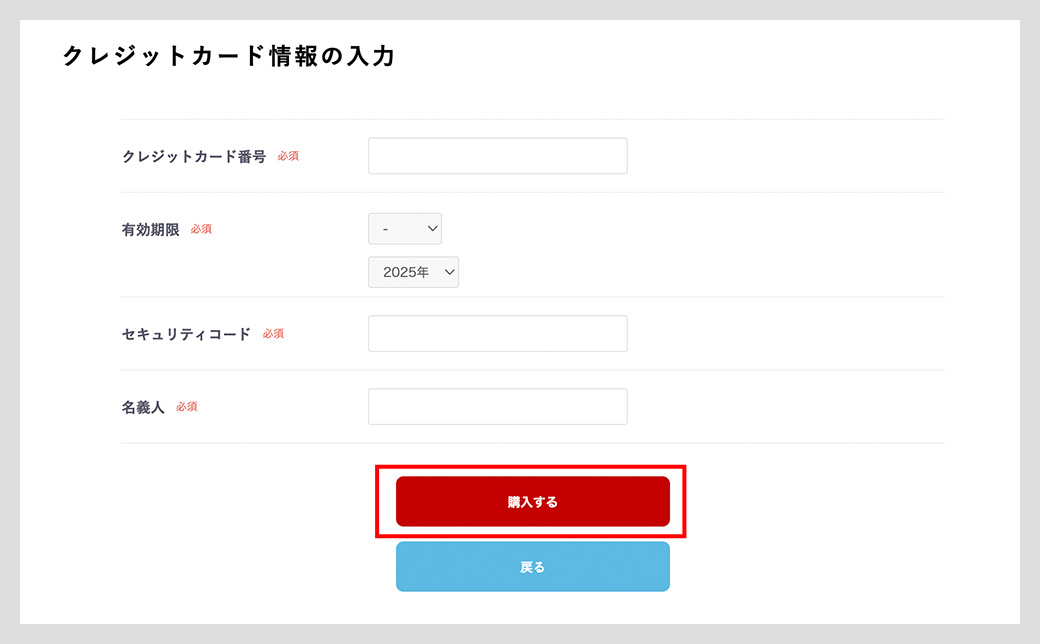Click the credit card number input field

497,156
